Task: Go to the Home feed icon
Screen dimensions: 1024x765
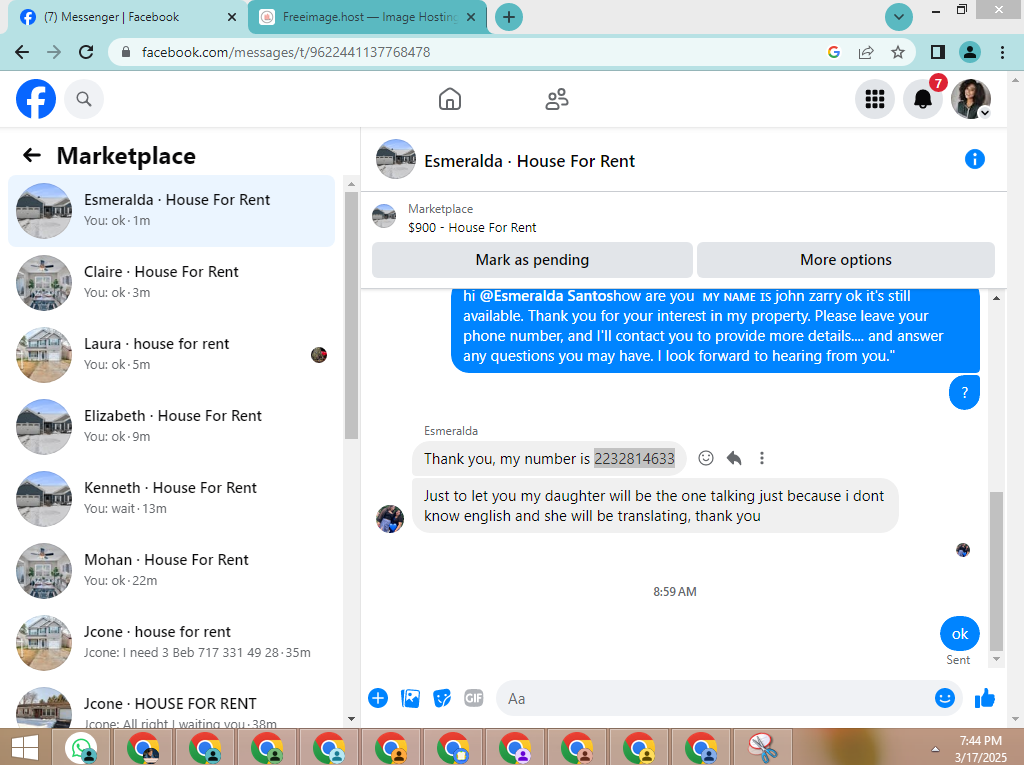Action: [x=450, y=99]
